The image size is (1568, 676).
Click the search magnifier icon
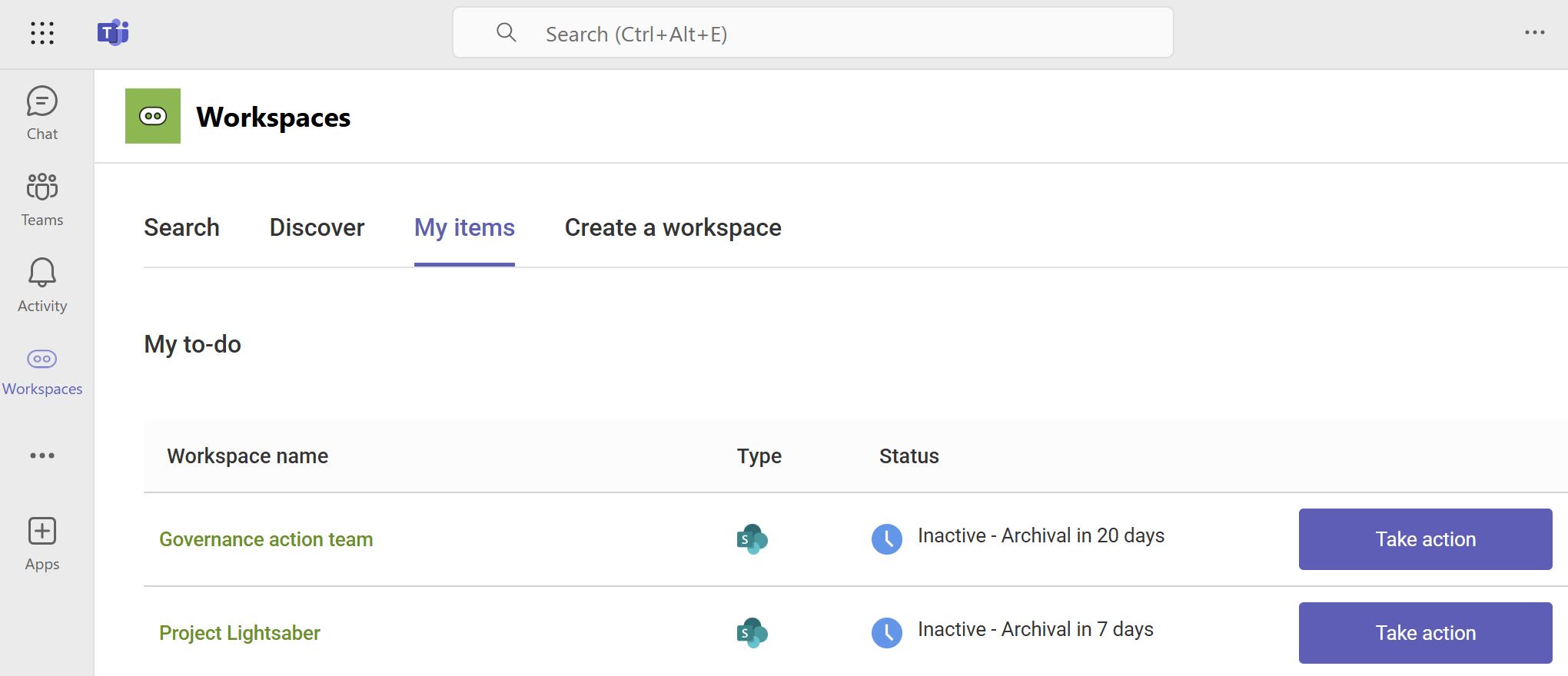click(x=506, y=32)
